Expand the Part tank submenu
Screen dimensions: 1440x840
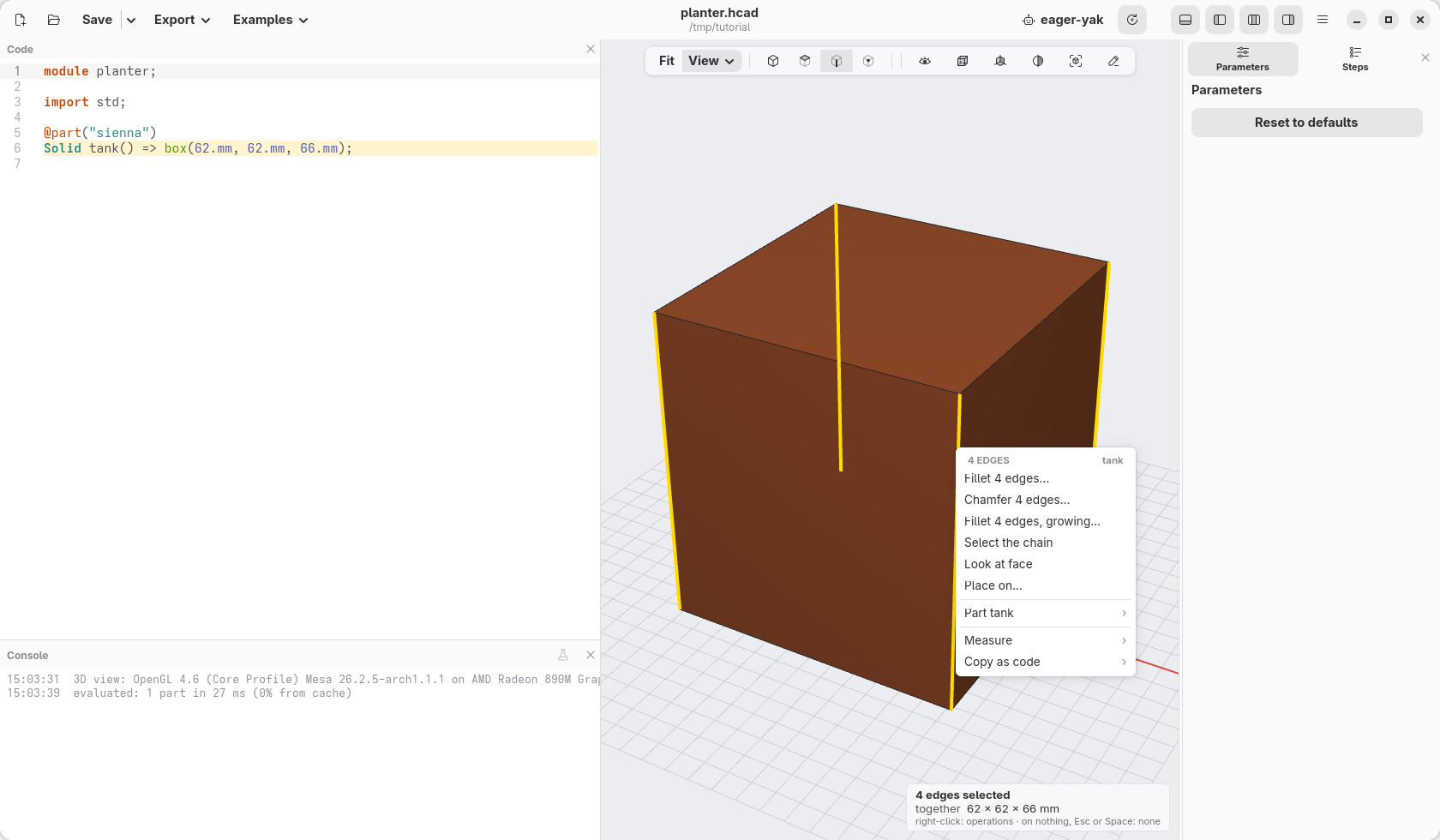(1046, 613)
